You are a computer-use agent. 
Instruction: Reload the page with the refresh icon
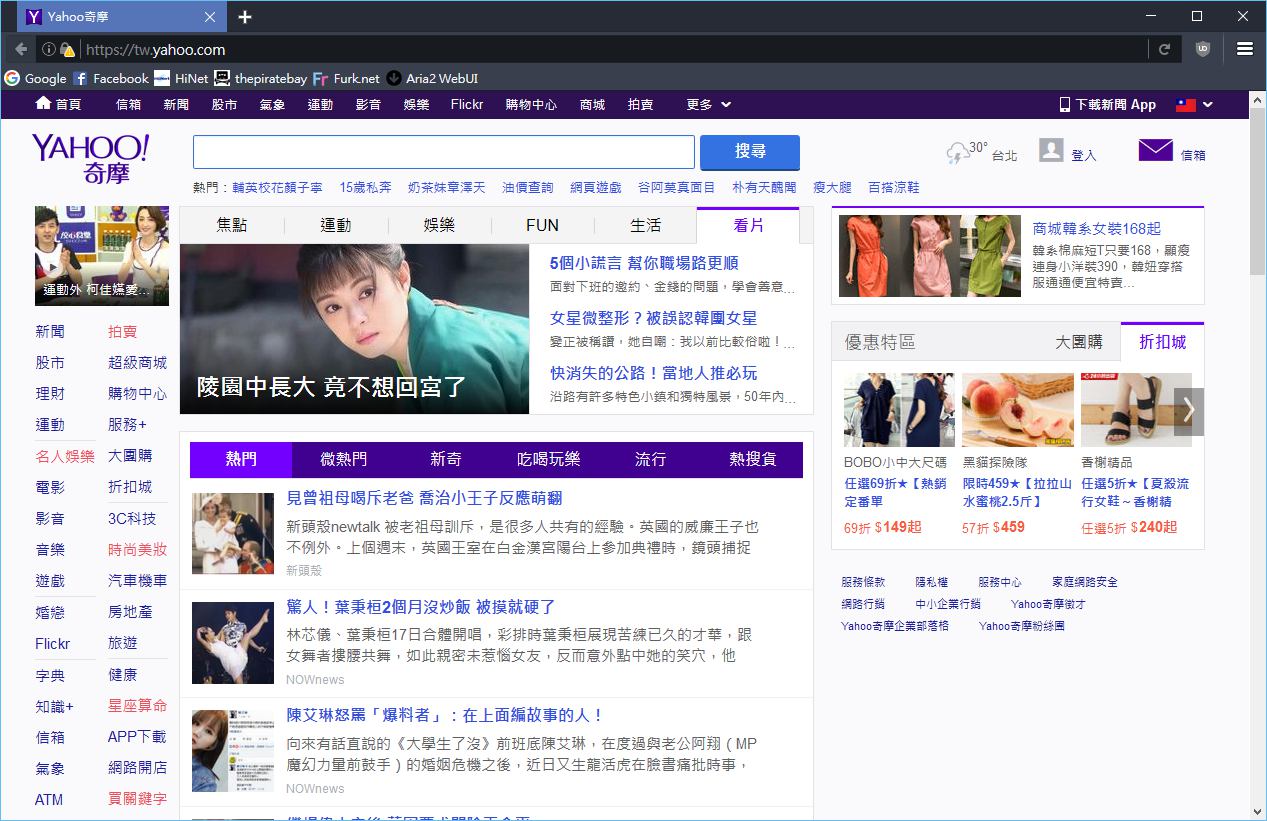(x=1164, y=49)
